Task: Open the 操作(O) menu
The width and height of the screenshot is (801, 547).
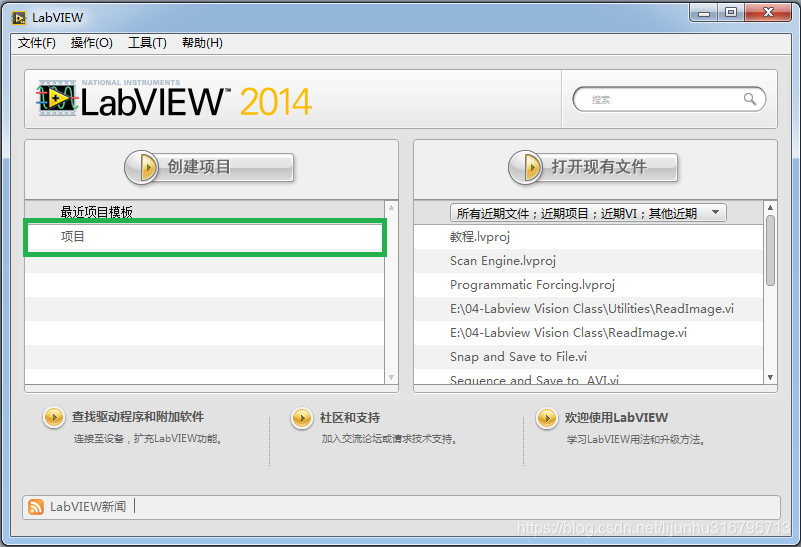Action: [91, 43]
